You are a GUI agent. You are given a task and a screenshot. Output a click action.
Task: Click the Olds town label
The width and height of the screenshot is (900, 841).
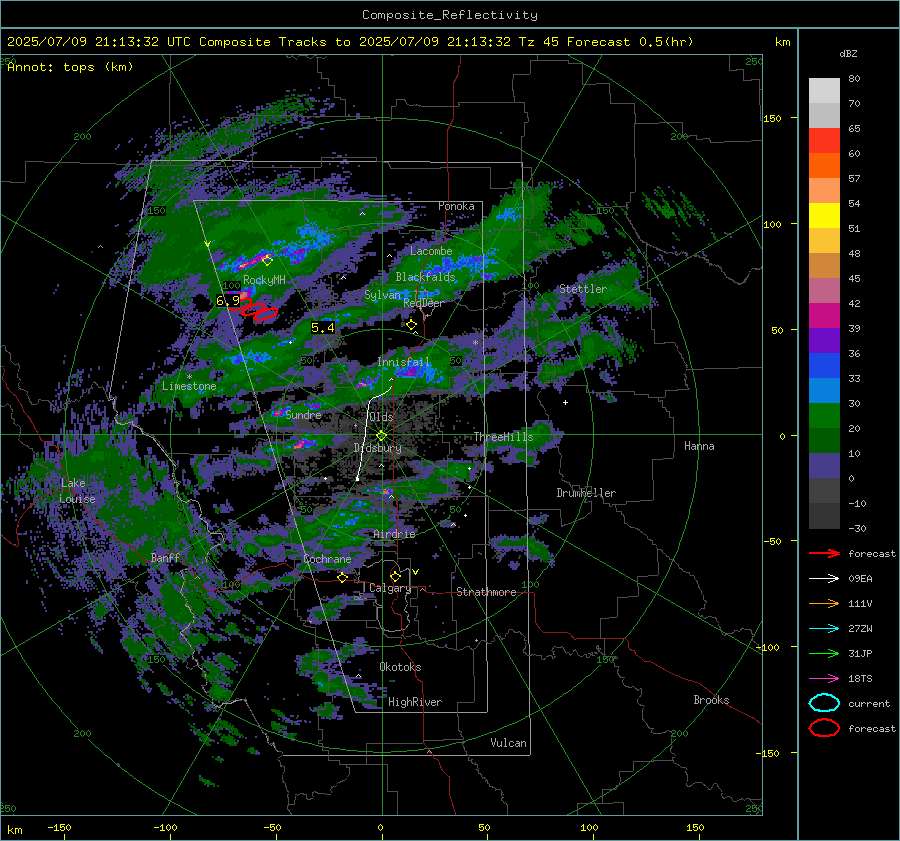[x=381, y=416]
